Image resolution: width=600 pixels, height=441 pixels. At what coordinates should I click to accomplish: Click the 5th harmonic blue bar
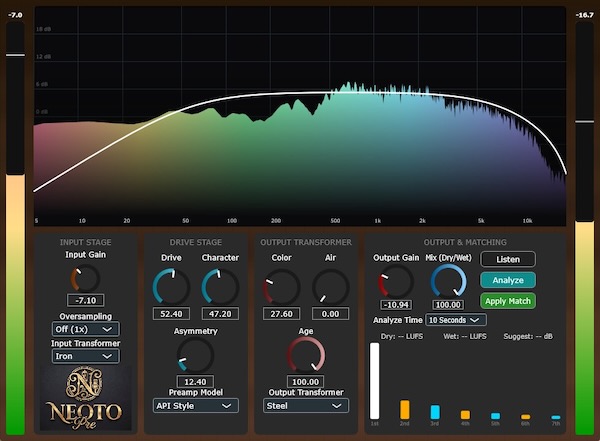click(496, 416)
